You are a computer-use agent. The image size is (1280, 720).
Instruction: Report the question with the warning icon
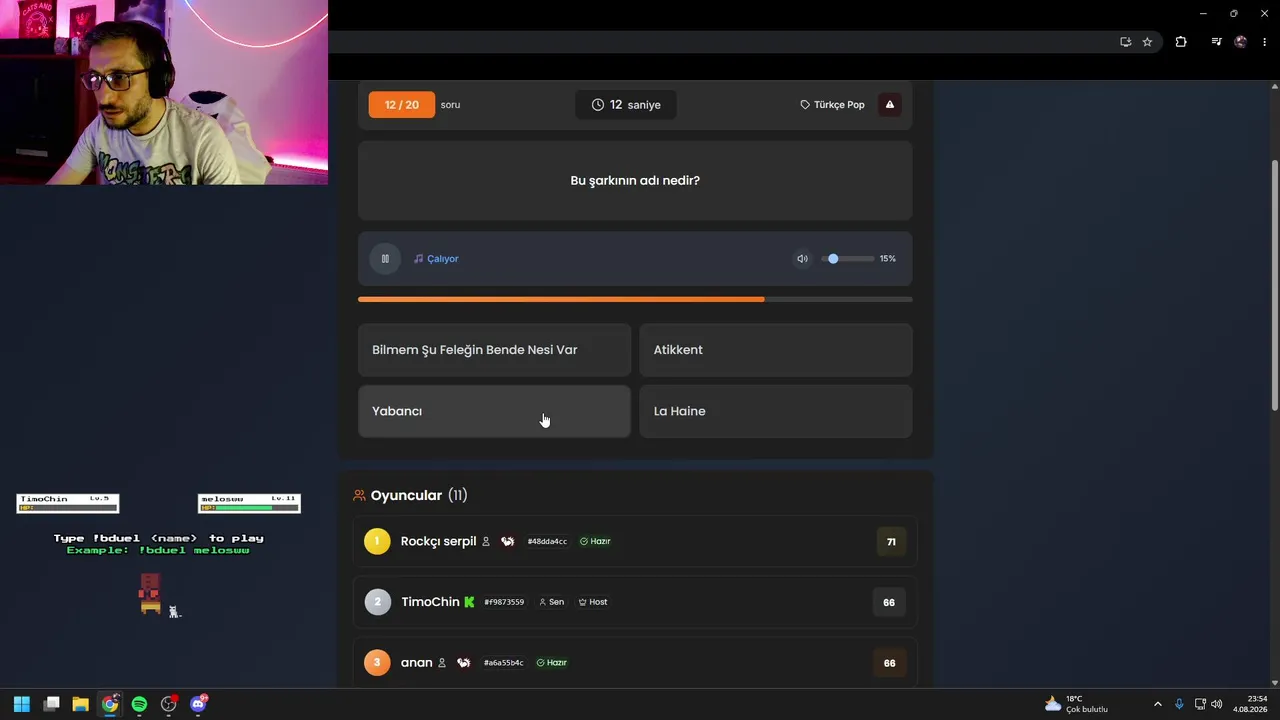pyautogui.click(x=890, y=105)
